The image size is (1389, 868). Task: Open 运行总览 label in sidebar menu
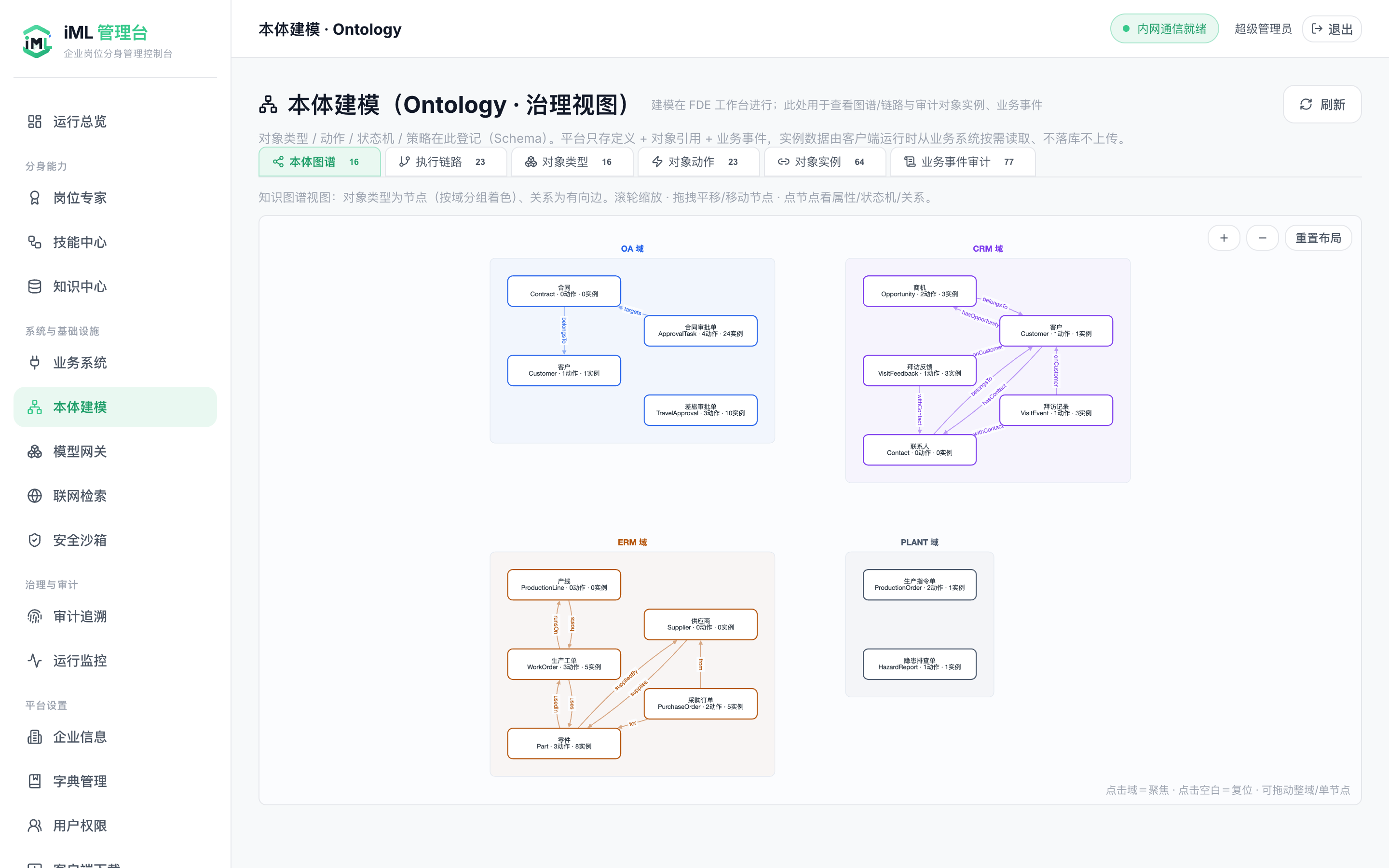pyautogui.click(x=80, y=122)
